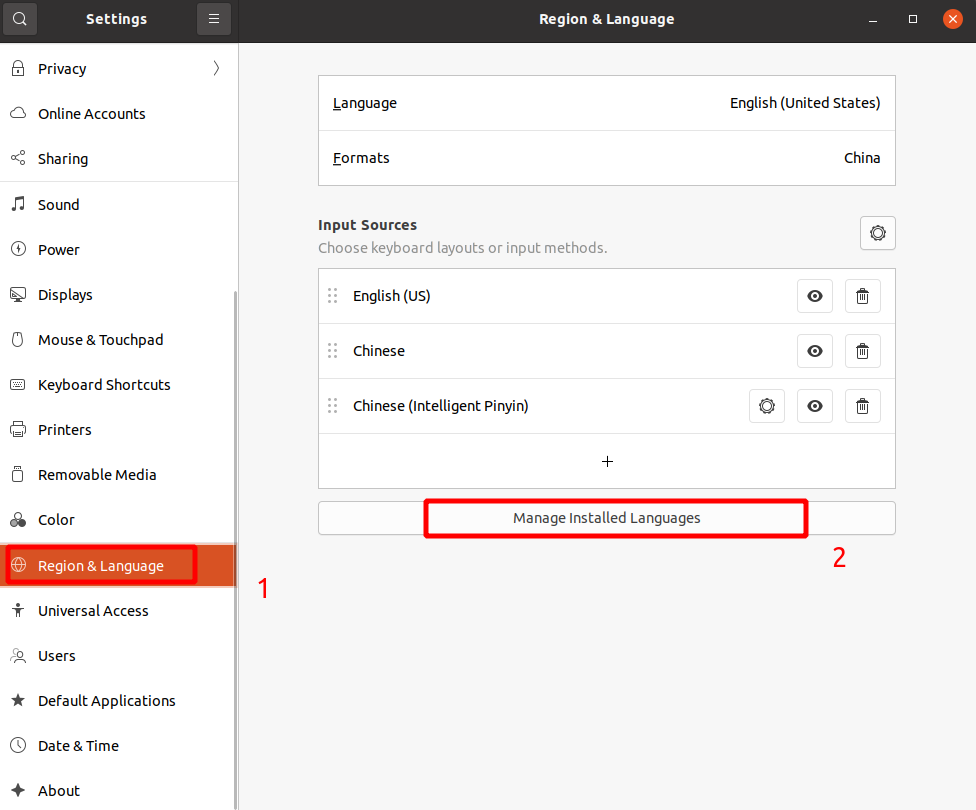Open Online Accounts settings
Viewport: 976px width, 810px height.
118,114
